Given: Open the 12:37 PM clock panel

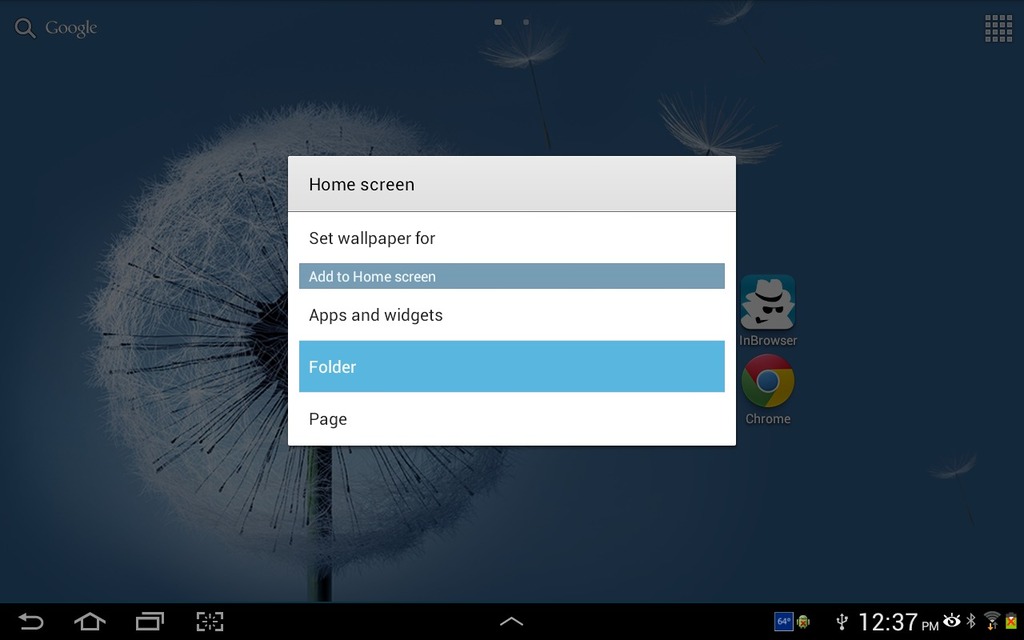Looking at the screenshot, I should [x=898, y=622].
